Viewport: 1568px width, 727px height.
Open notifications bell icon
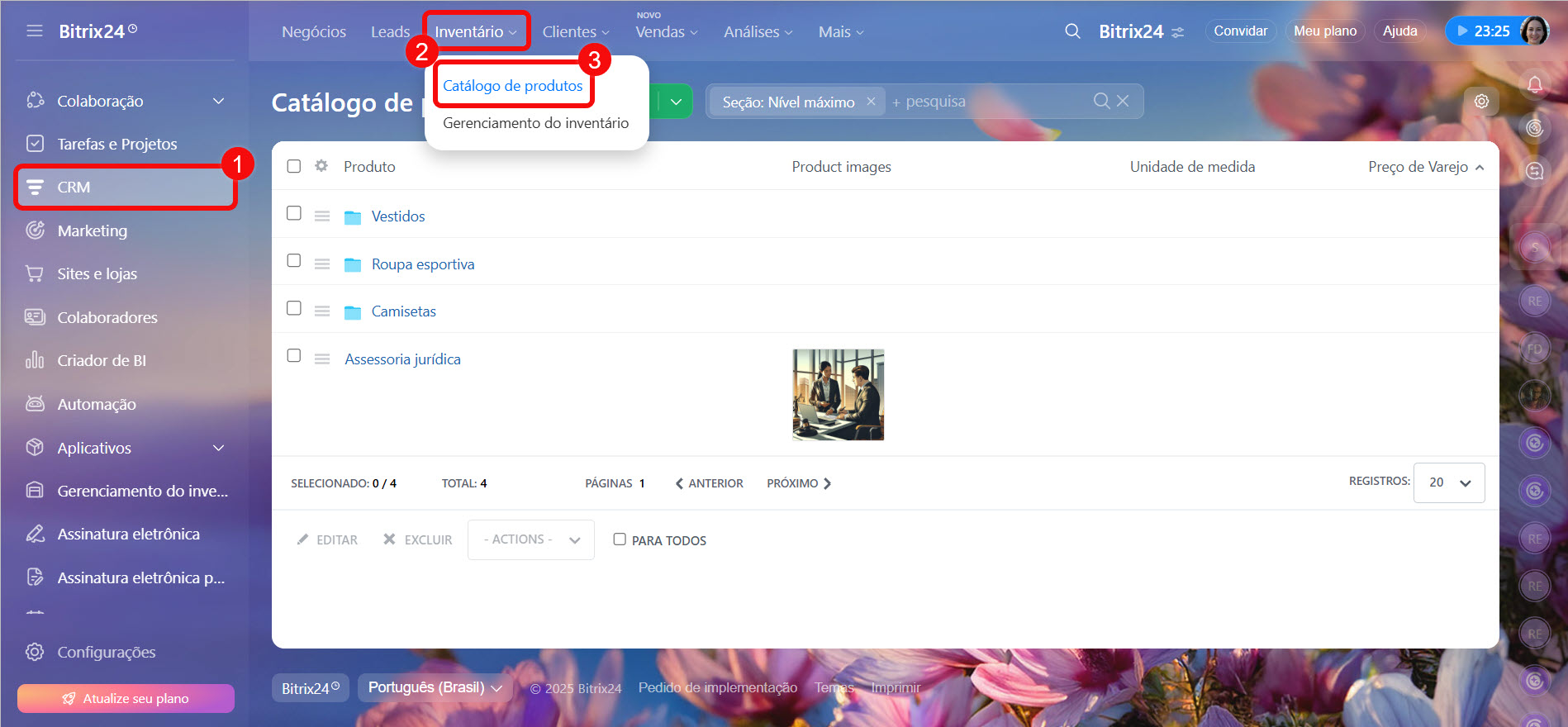[x=1534, y=84]
